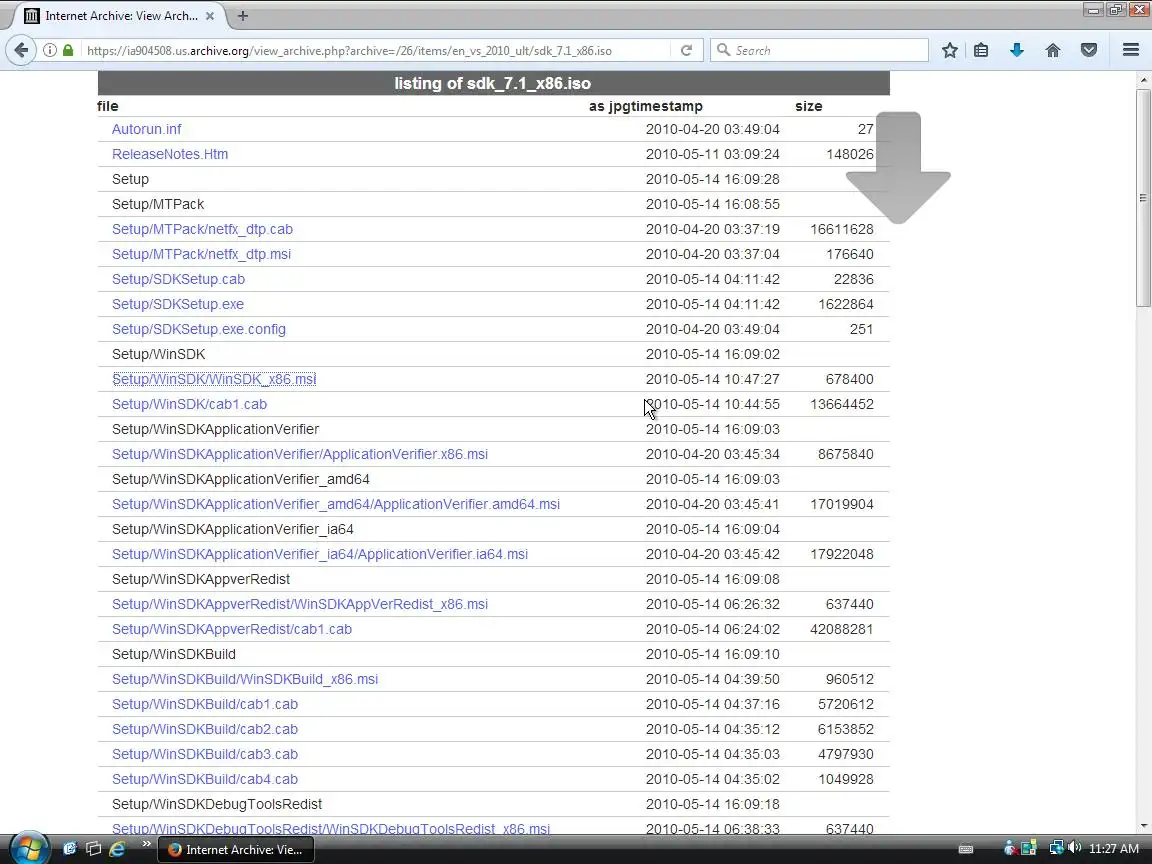Open a new tab with plus button
This screenshot has height=864, width=1152.
pyautogui.click(x=242, y=15)
